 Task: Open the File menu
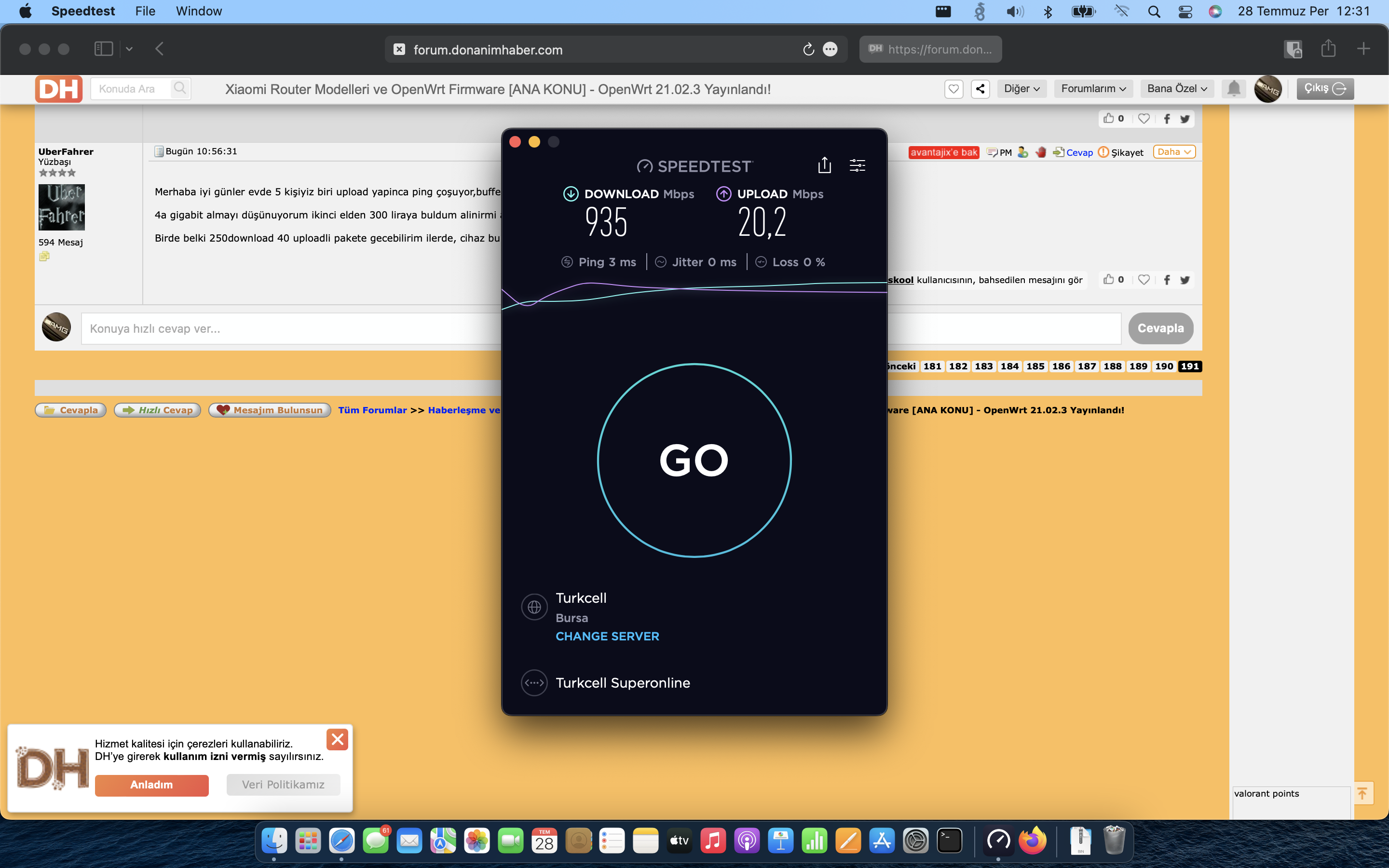pos(145,11)
